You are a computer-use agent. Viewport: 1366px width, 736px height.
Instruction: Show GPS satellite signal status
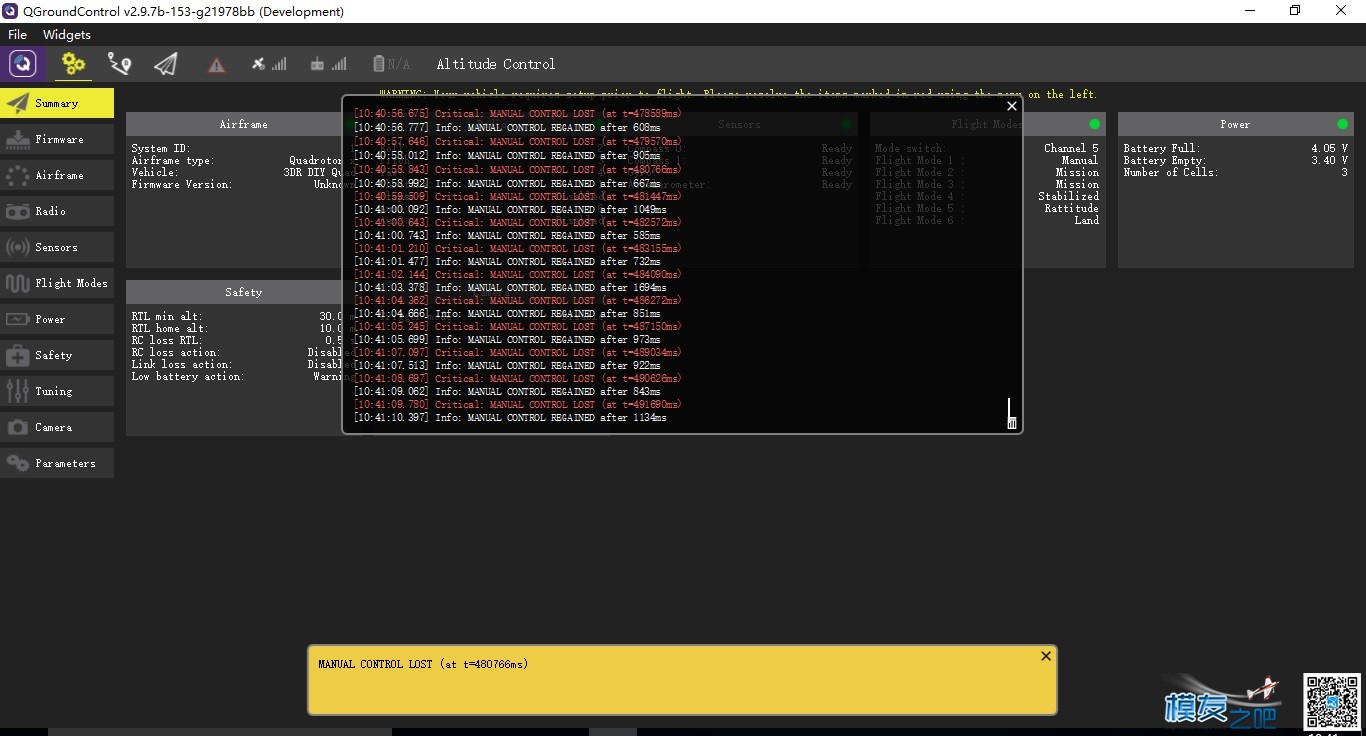[268, 64]
